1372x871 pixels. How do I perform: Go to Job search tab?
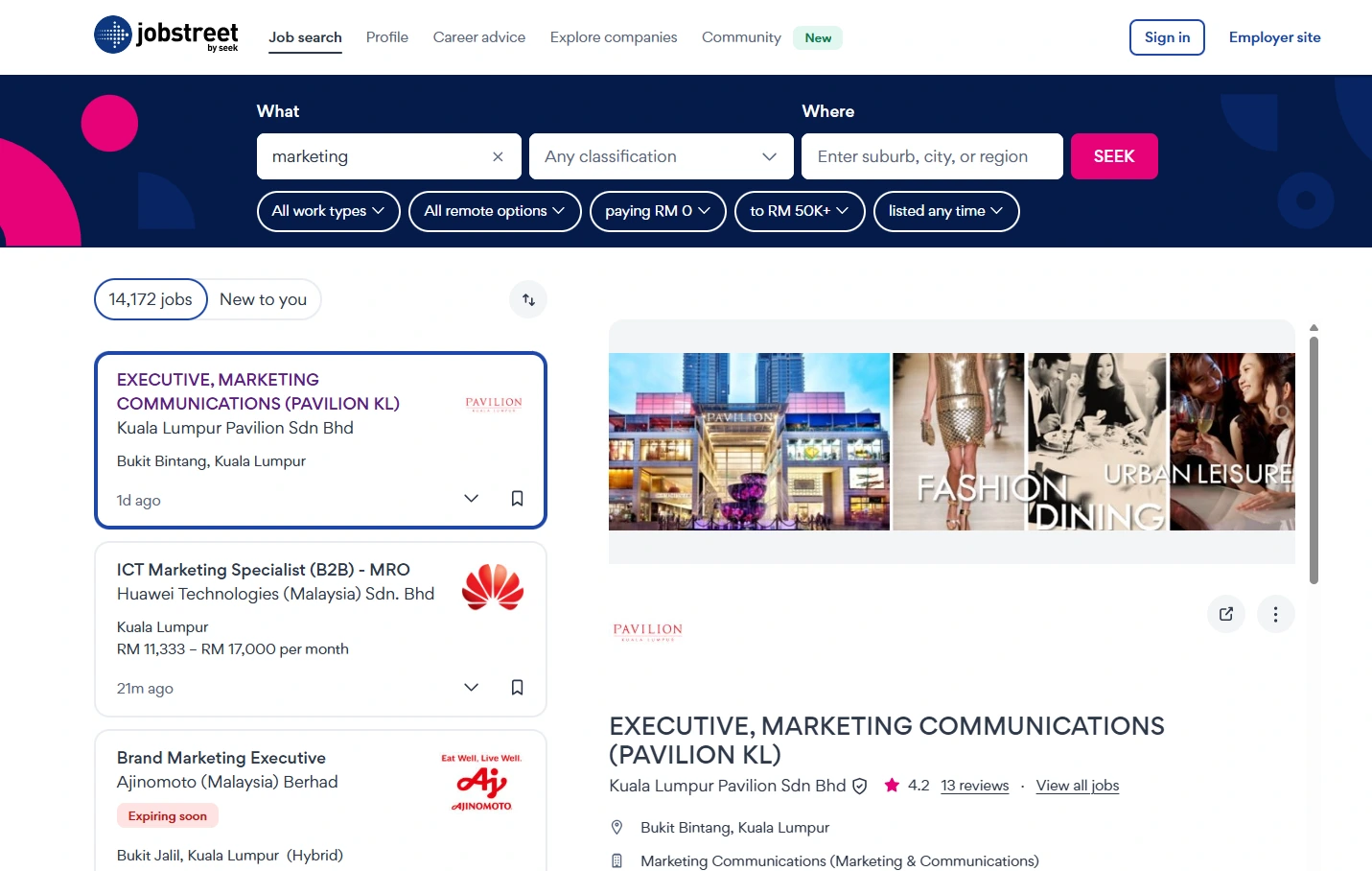[305, 37]
